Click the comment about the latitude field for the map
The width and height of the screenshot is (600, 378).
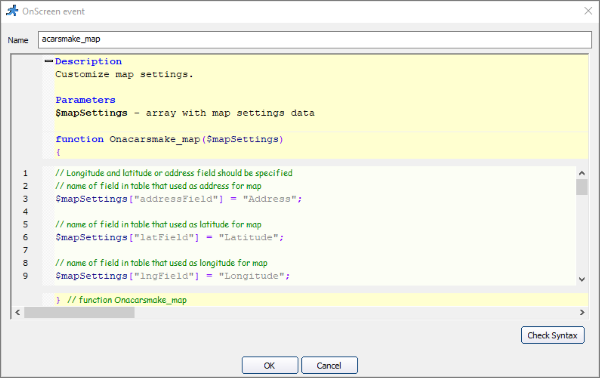tap(158, 225)
